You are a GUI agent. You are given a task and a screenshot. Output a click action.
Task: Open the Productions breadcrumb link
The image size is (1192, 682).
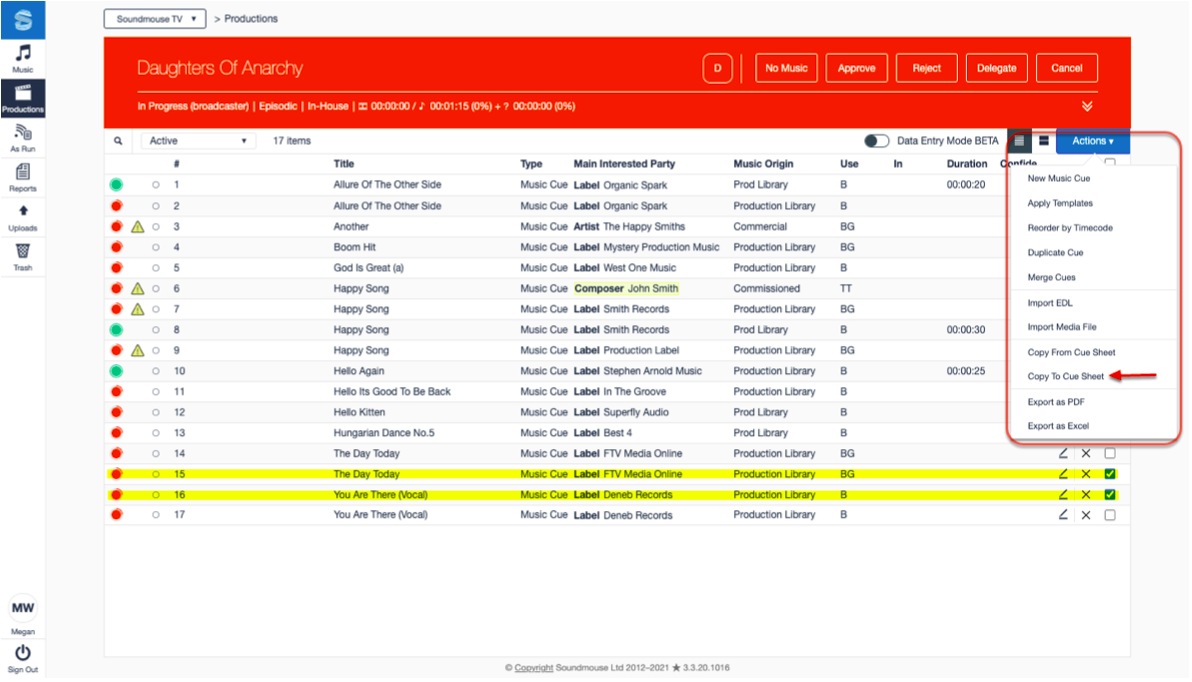point(251,19)
